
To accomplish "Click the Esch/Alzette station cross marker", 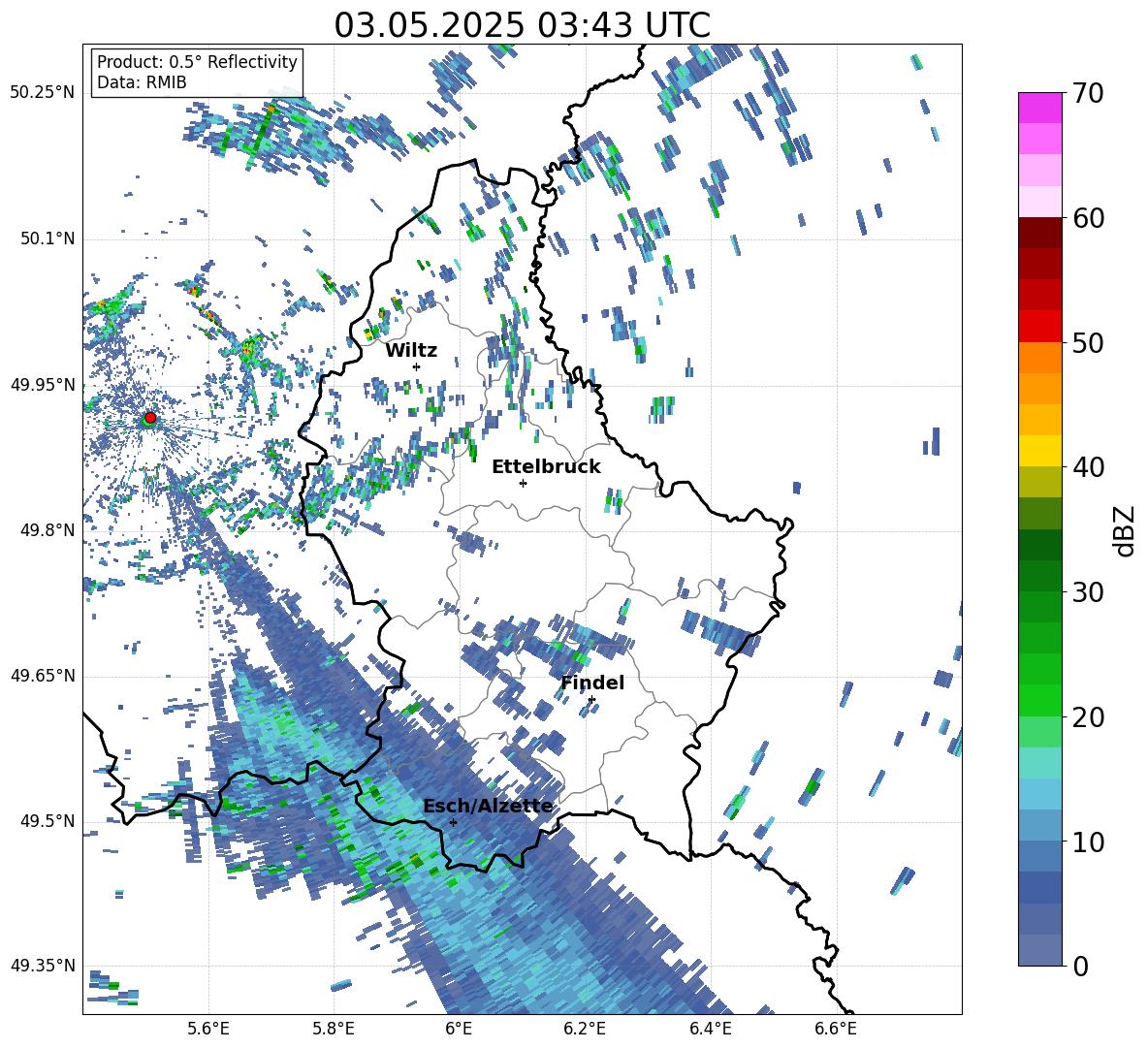I will pyautogui.click(x=453, y=822).
